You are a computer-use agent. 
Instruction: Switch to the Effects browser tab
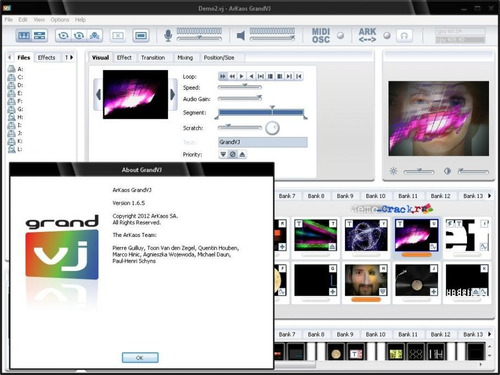[47, 58]
